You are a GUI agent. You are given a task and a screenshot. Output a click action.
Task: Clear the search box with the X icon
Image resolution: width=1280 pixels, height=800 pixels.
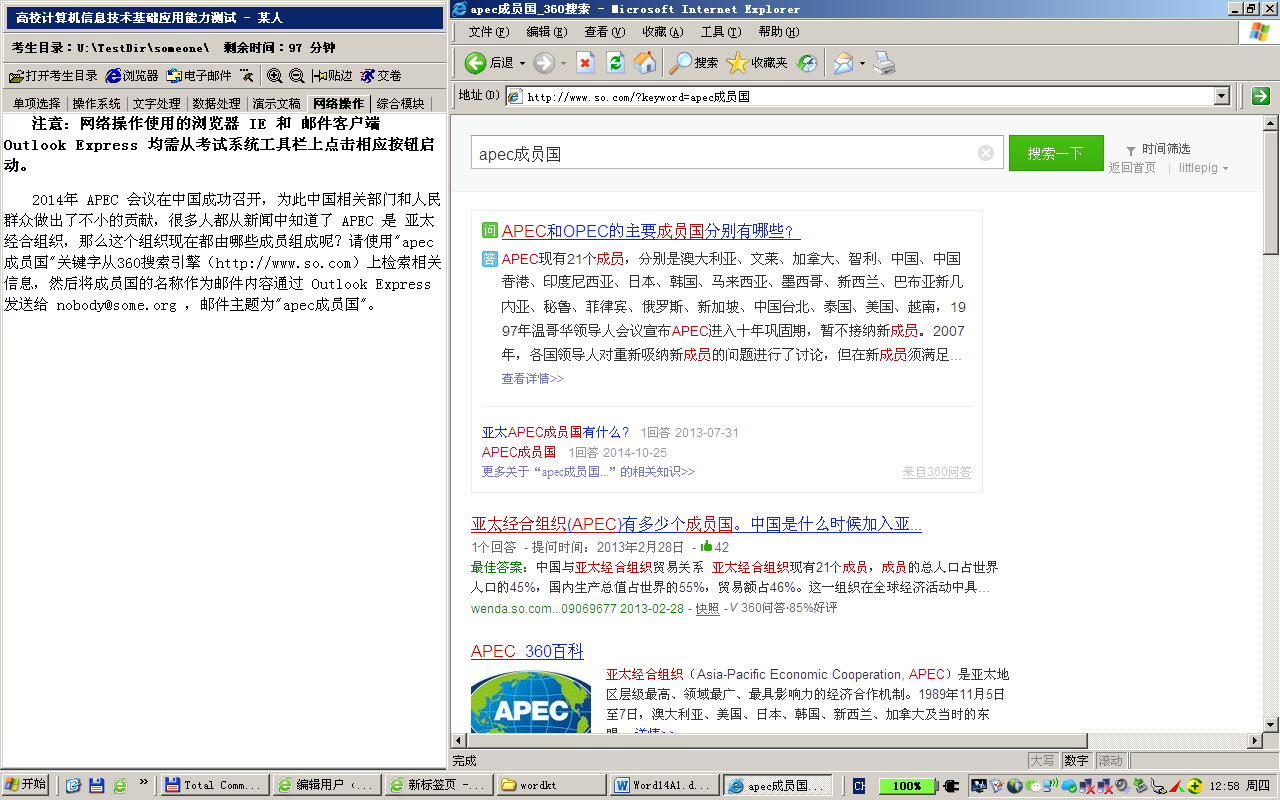tap(986, 153)
